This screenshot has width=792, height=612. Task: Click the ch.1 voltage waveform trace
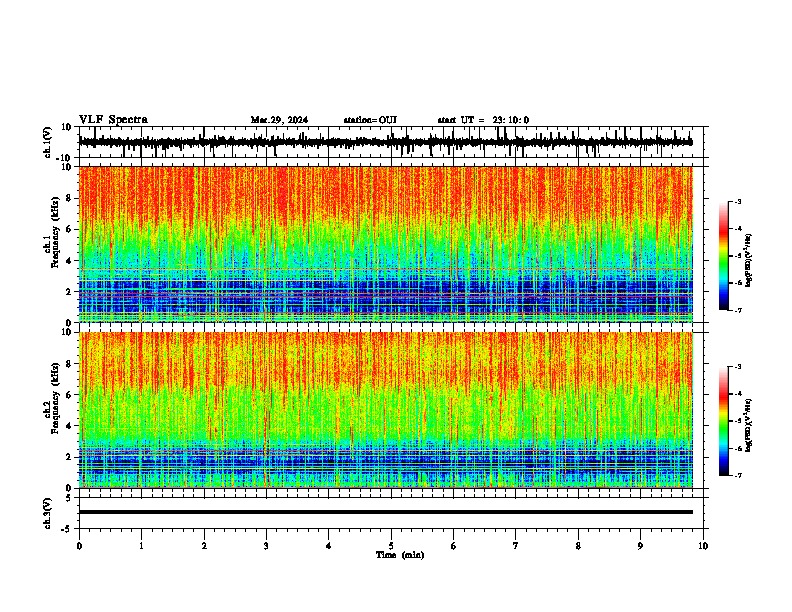[385, 142]
